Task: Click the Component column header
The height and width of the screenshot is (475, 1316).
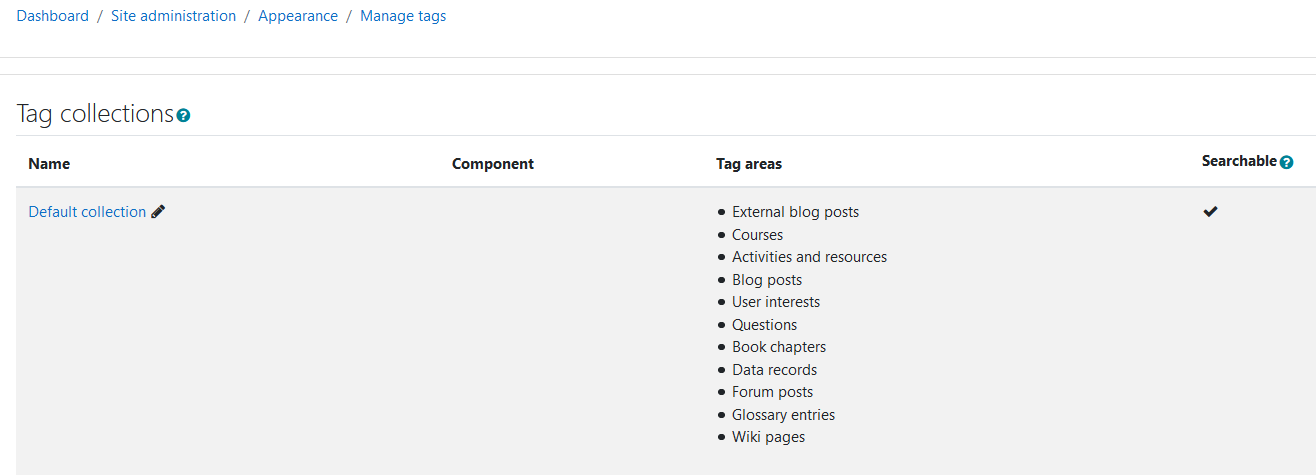Action: [493, 164]
